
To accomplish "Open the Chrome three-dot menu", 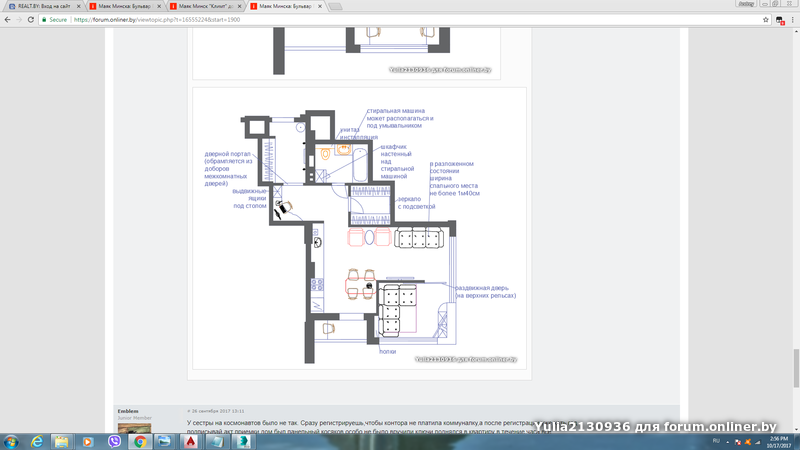I will (793, 20).
